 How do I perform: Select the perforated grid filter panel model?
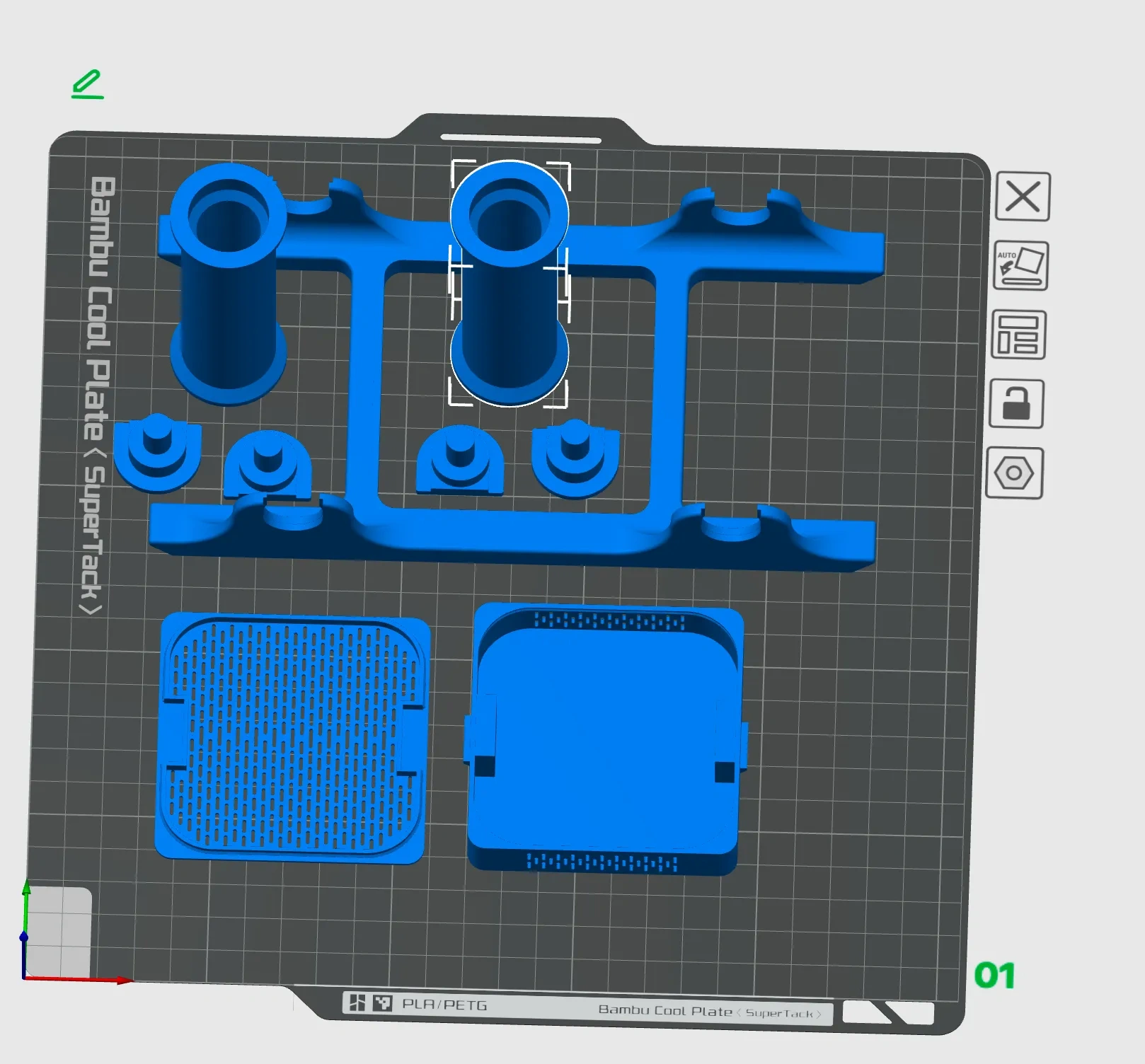coord(293,738)
